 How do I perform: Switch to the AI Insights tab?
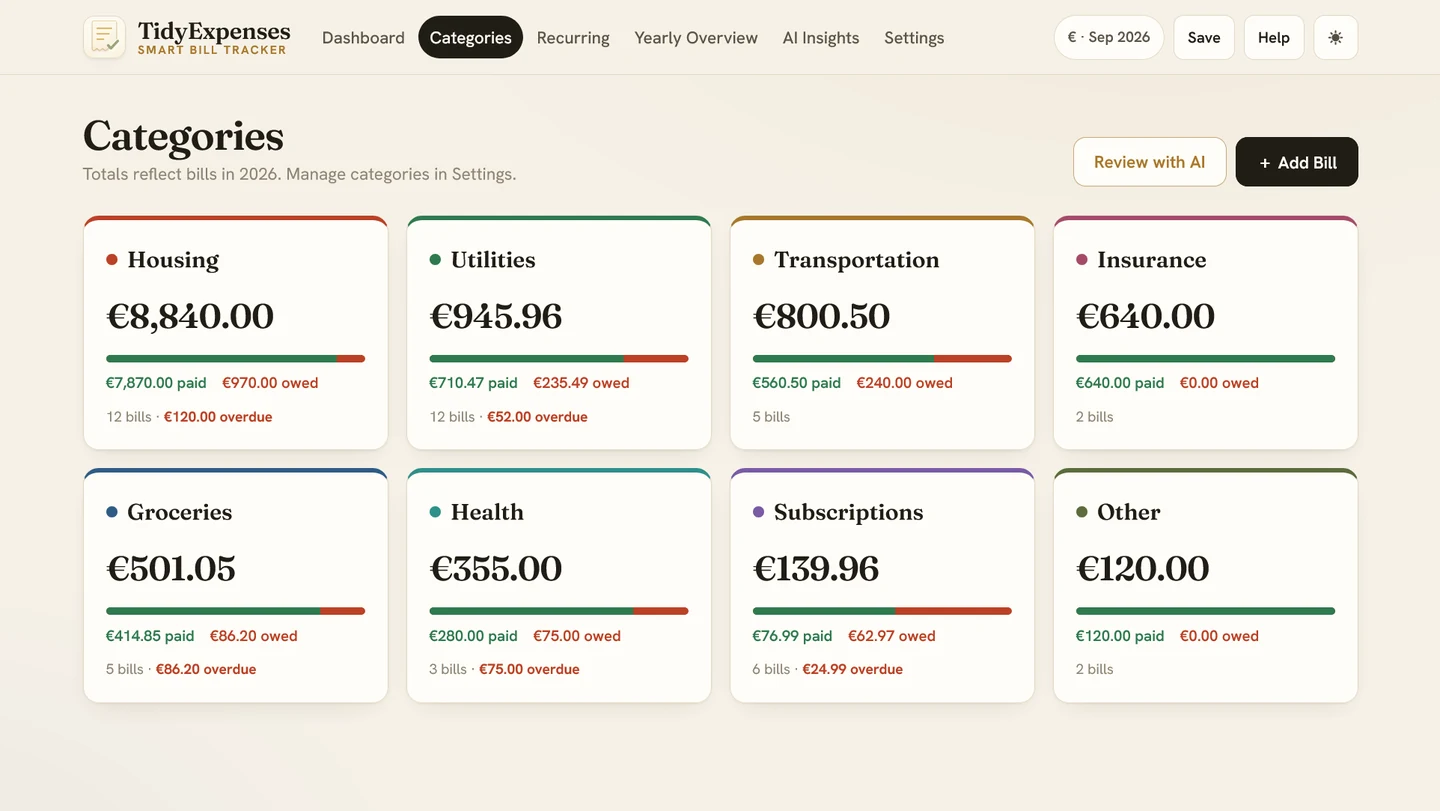pyautogui.click(x=821, y=37)
